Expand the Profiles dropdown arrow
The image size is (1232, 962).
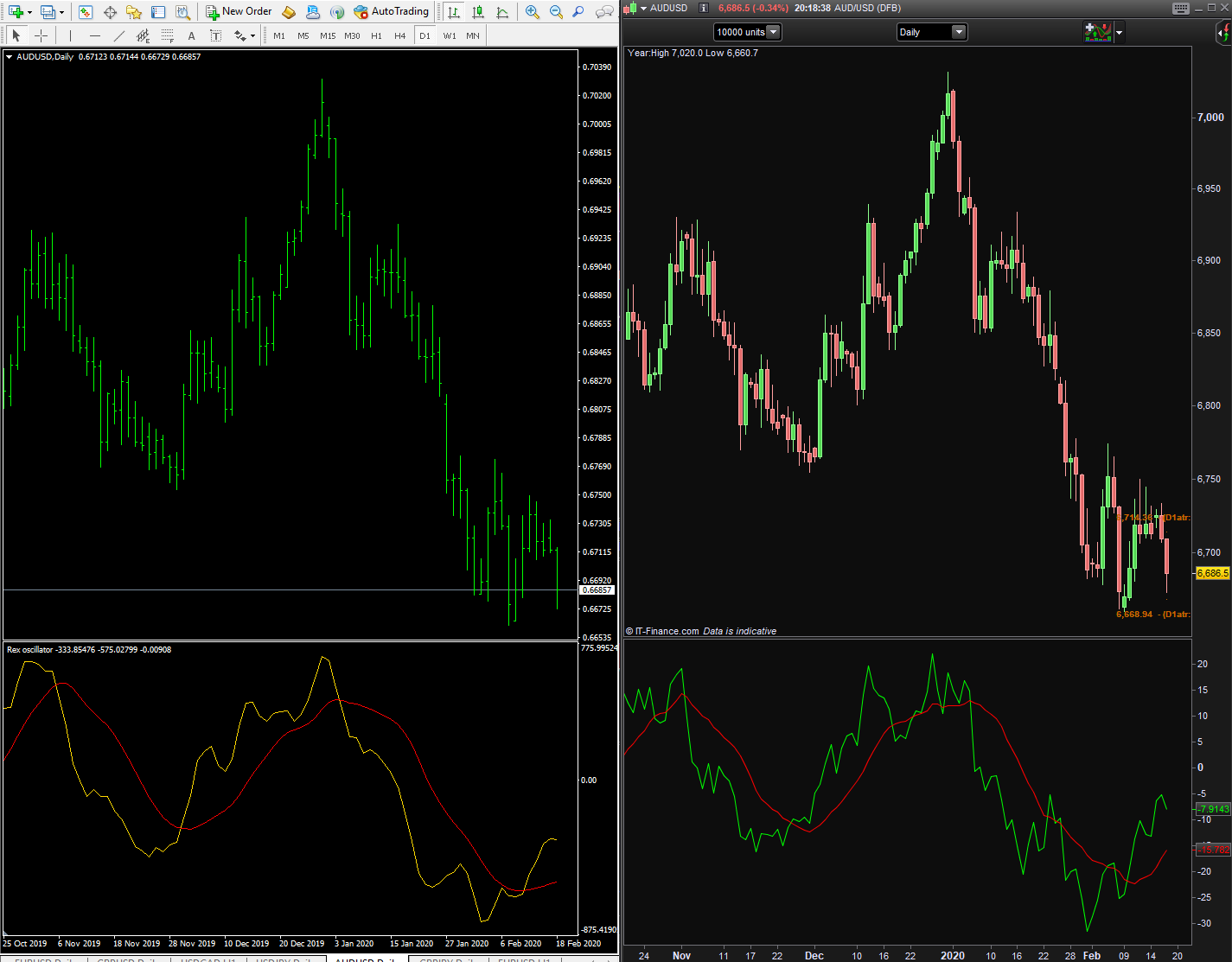61,12
